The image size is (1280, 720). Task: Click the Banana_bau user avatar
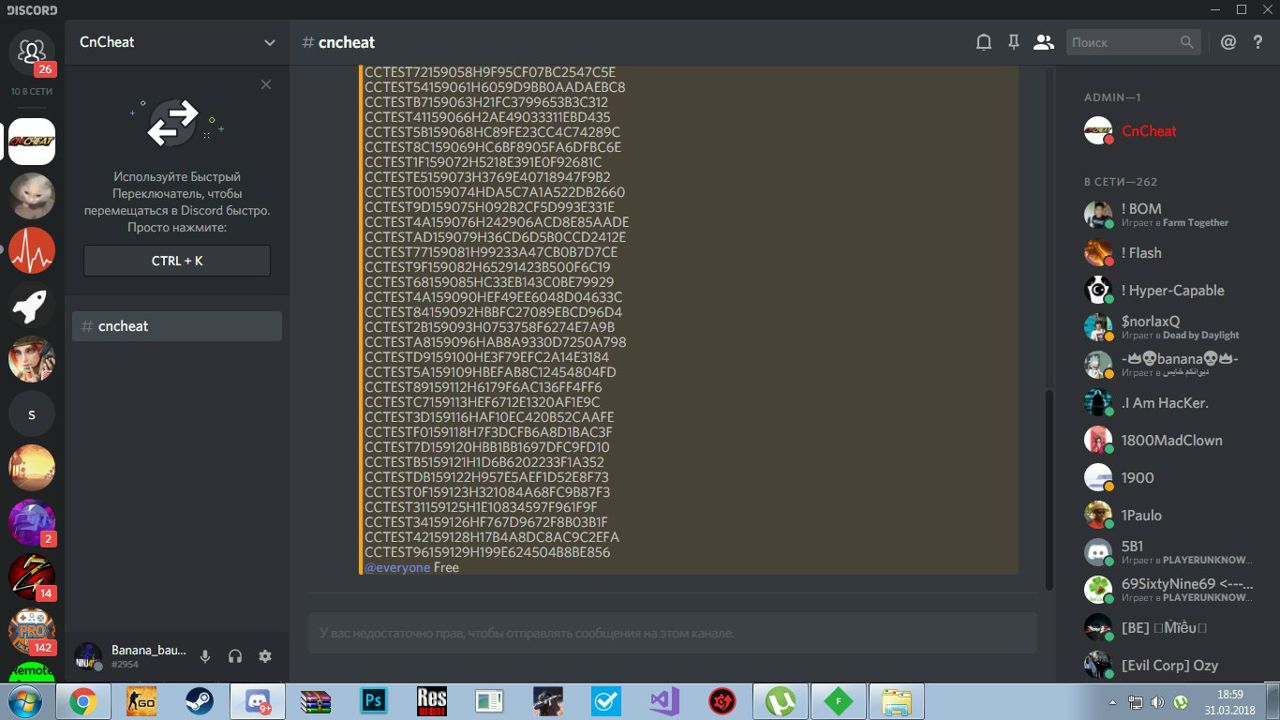88,656
